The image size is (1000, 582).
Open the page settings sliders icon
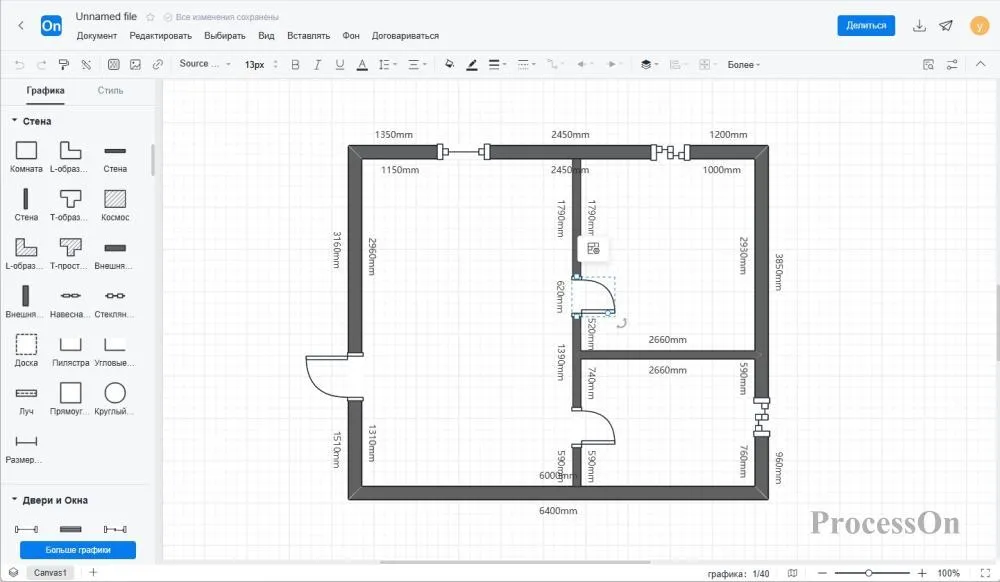point(952,64)
